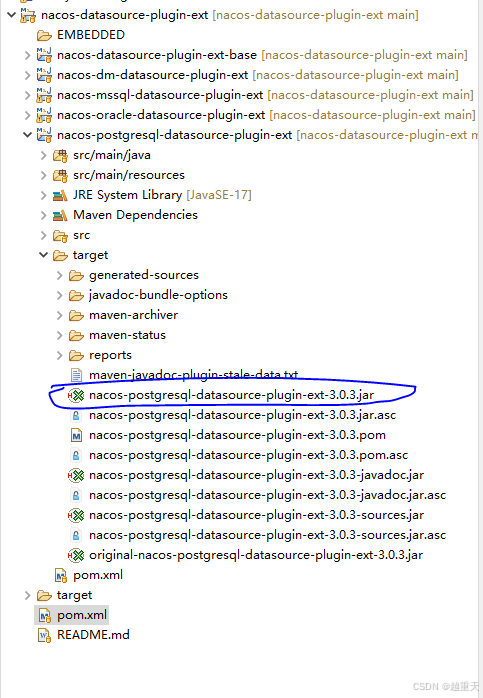Image resolution: width=483 pixels, height=698 pixels.
Task: Click the README.md file icon
Action: (x=45, y=635)
